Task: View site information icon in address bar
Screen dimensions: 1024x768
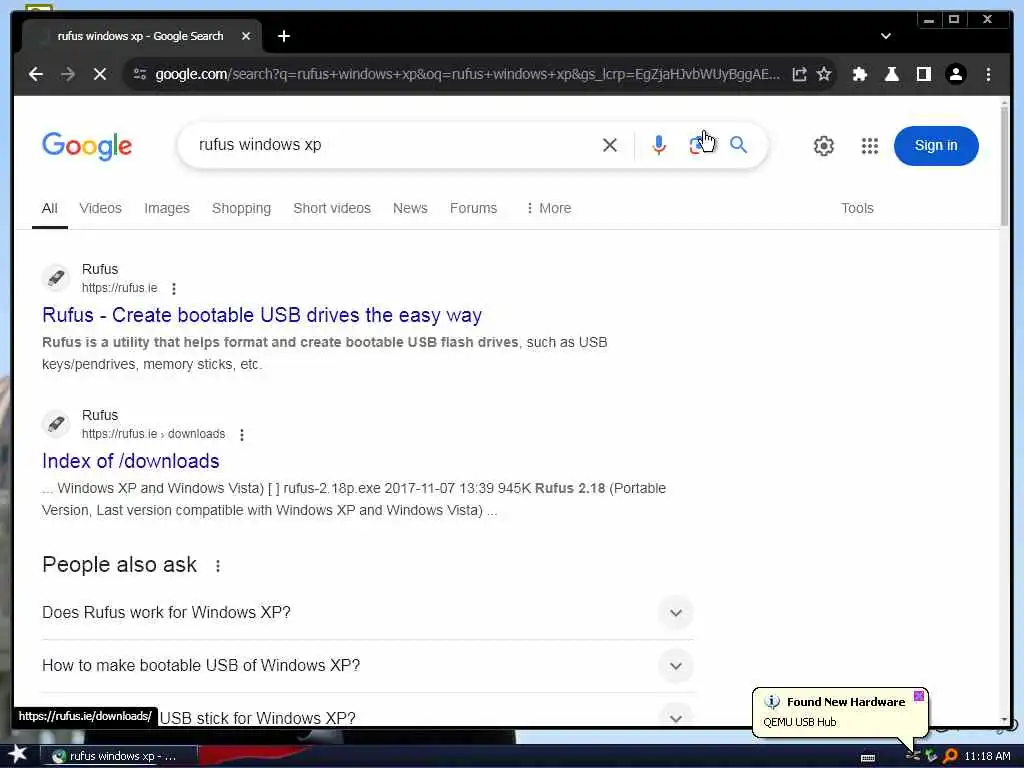Action: click(140, 74)
